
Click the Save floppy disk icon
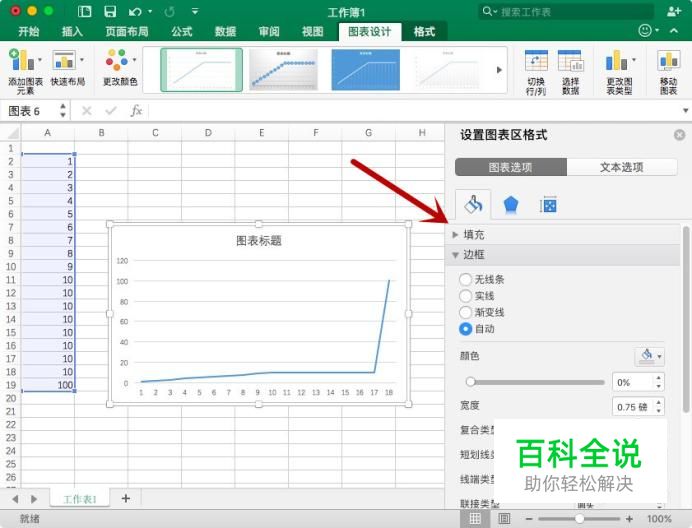pyautogui.click(x=110, y=11)
